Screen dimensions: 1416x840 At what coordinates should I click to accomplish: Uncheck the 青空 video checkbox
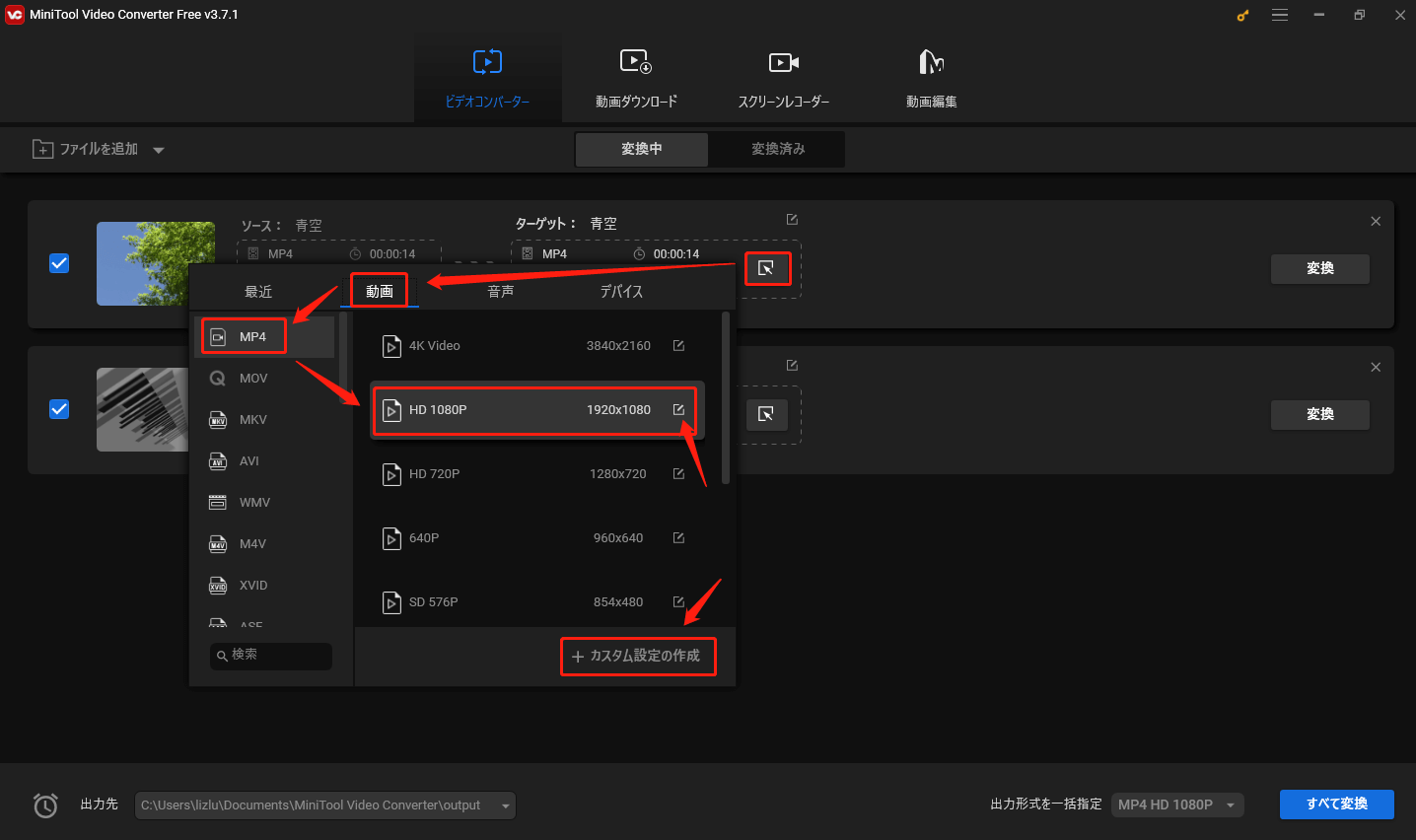[x=59, y=263]
